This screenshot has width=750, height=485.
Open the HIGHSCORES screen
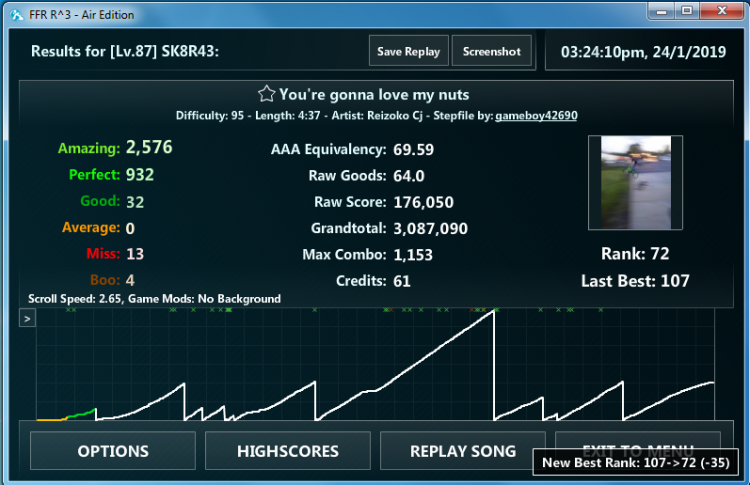coord(288,451)
